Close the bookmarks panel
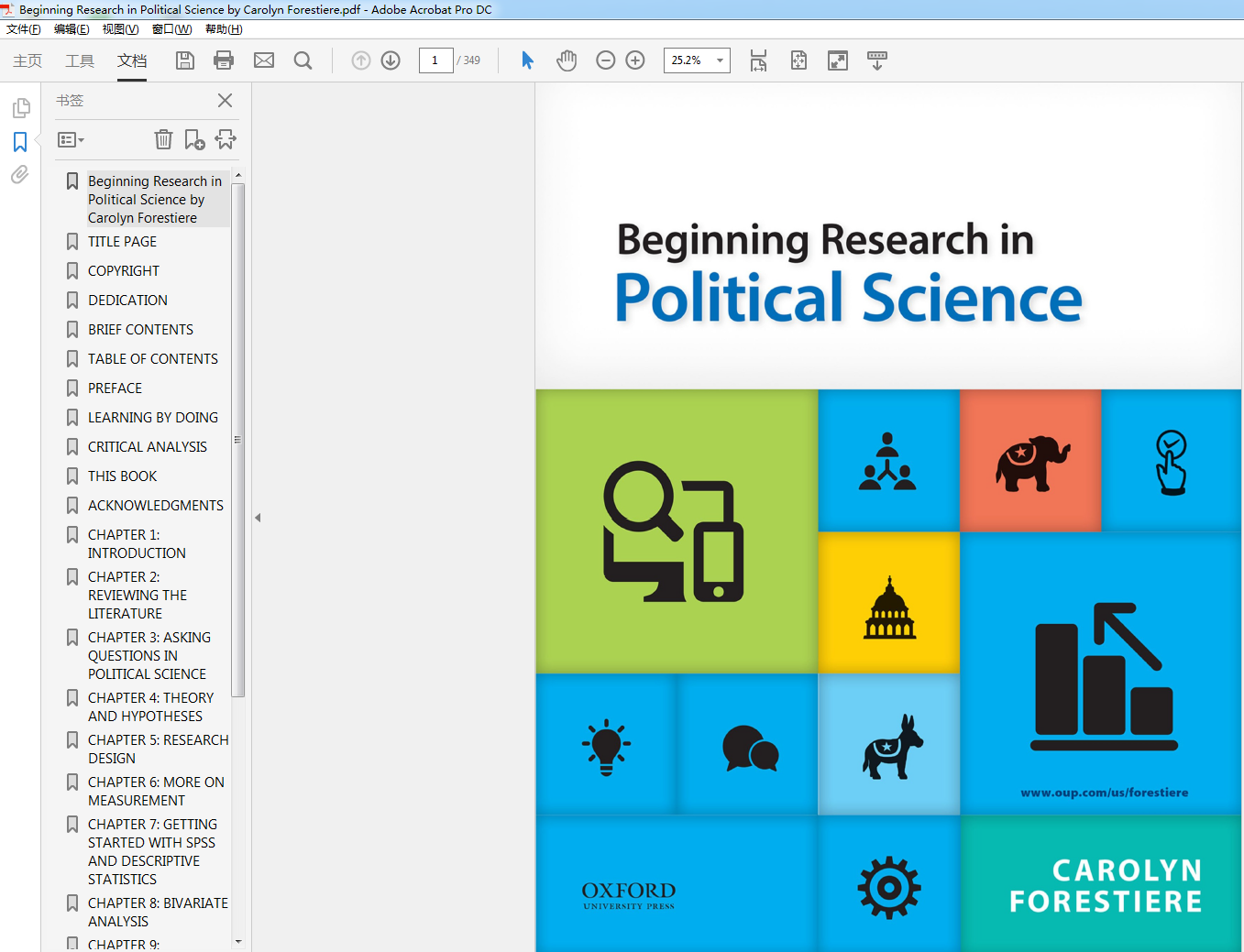This screenshot has width=1244, height=952. tap(225, 100)
